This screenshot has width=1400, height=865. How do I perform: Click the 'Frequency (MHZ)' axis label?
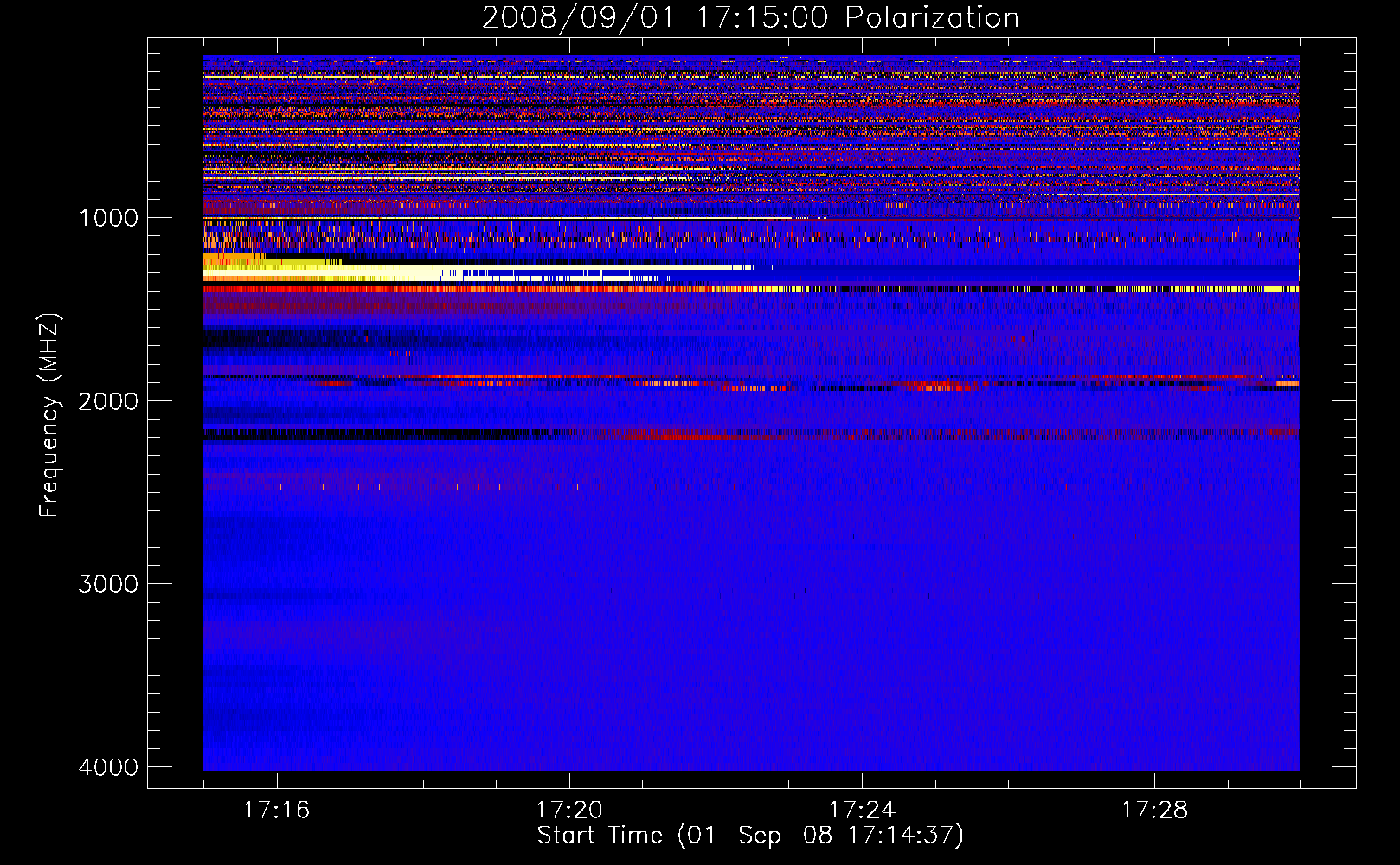coord(49,415)
